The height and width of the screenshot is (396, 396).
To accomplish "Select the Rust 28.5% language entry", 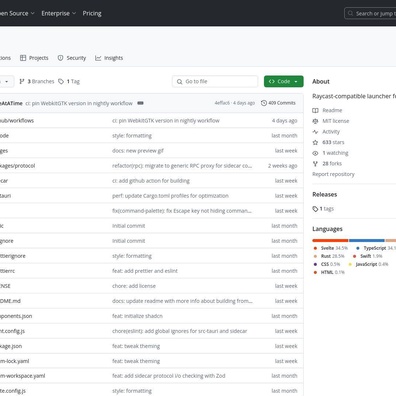I will pos(329,256).
